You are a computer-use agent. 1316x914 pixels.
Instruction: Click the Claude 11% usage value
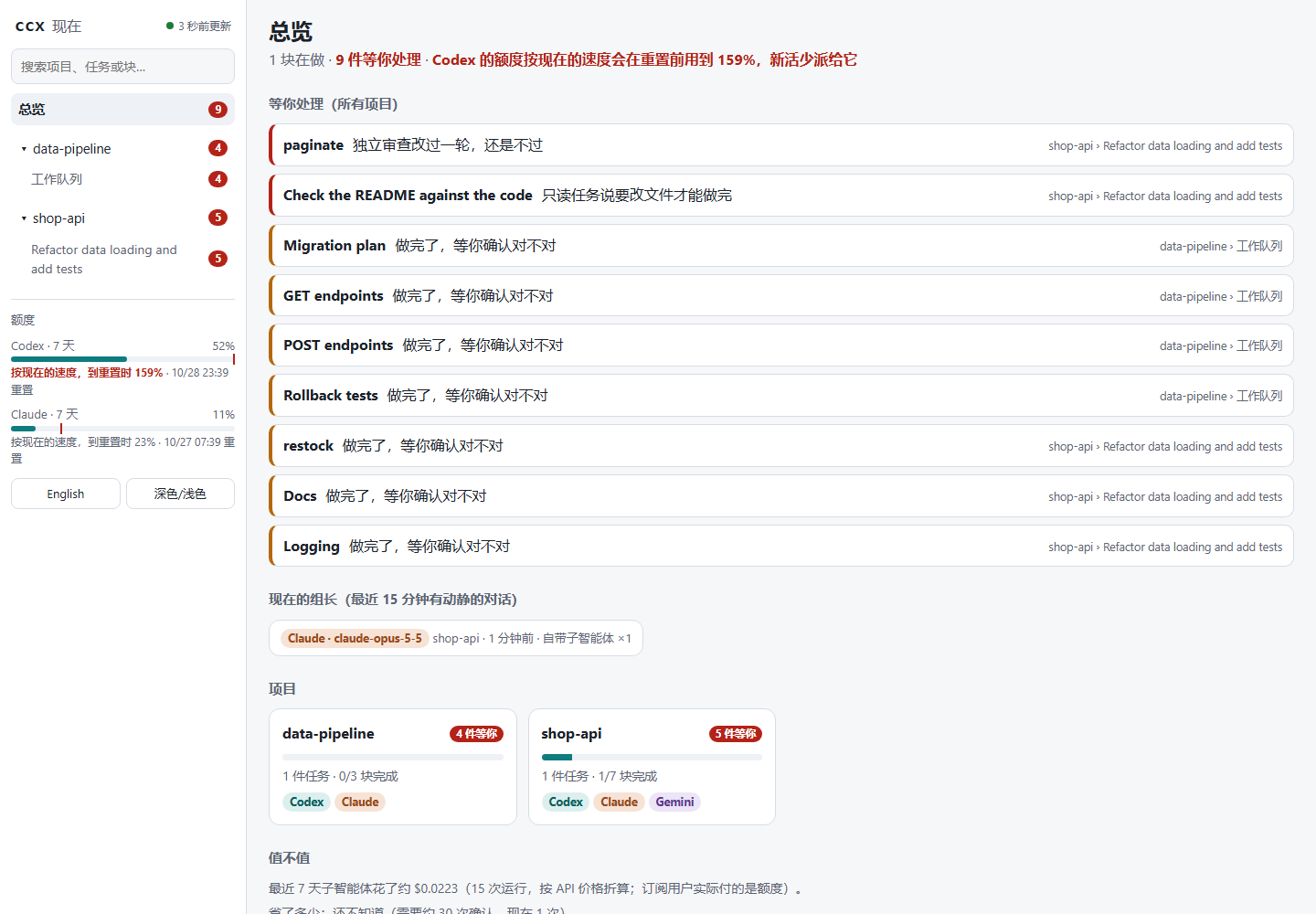[224, 415]
